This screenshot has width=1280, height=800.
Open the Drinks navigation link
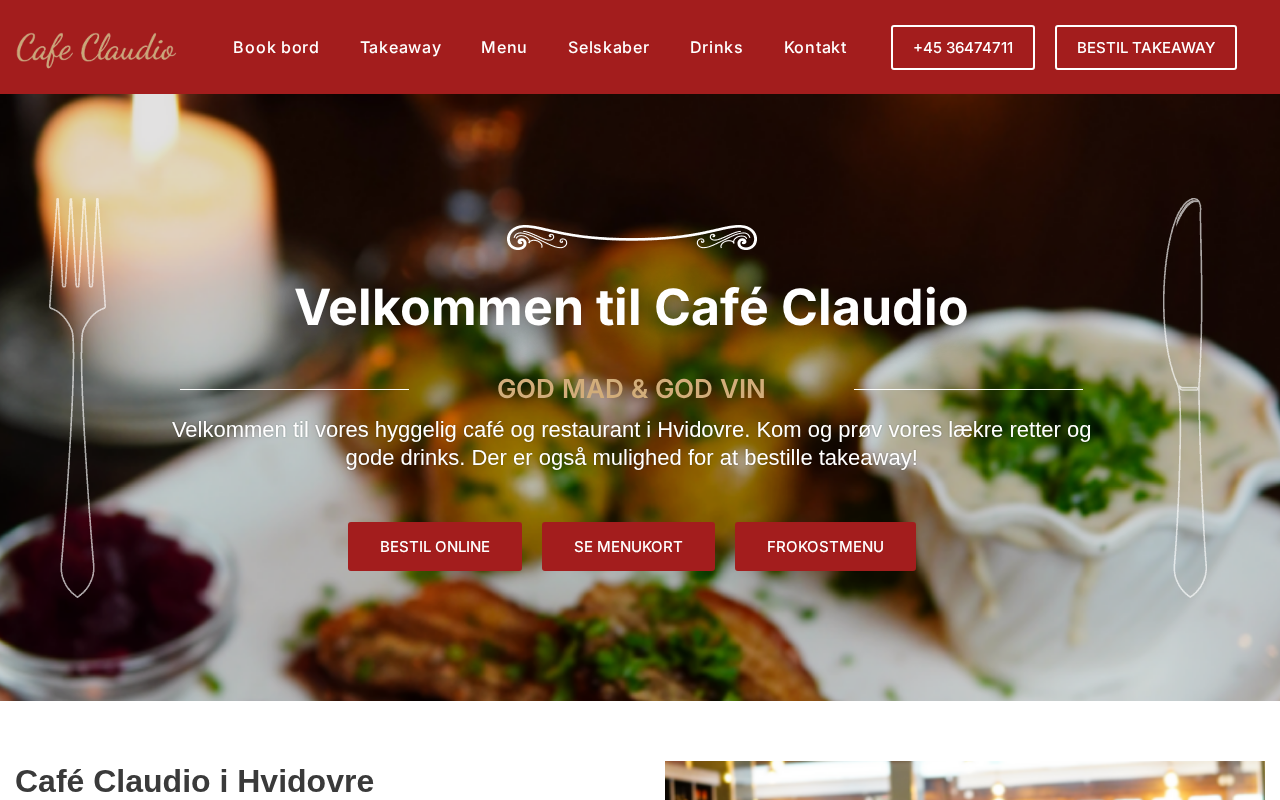tap(717, 47)
